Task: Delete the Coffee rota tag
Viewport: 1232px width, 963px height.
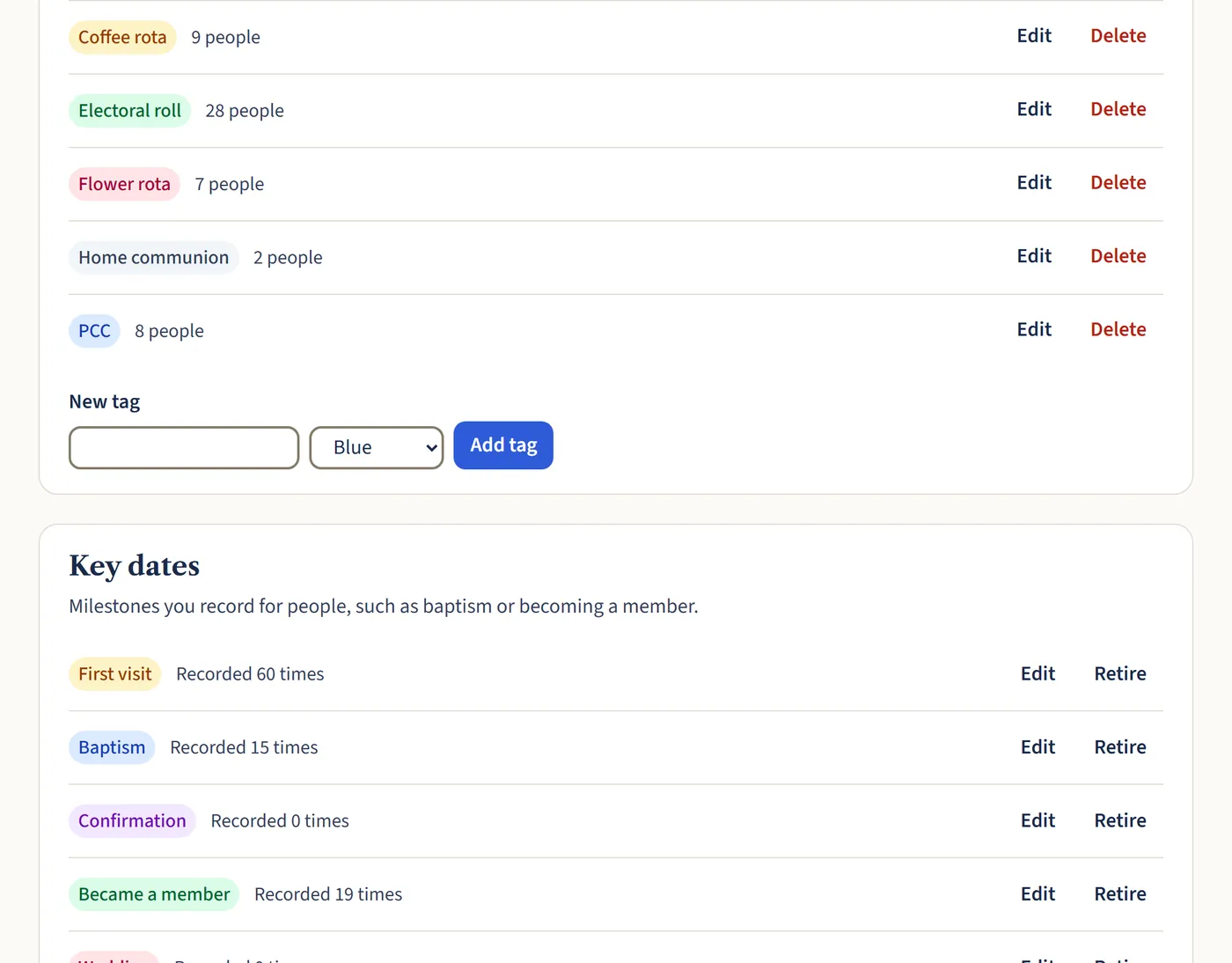Action: pyautogui.click(x=1118, y=36)
